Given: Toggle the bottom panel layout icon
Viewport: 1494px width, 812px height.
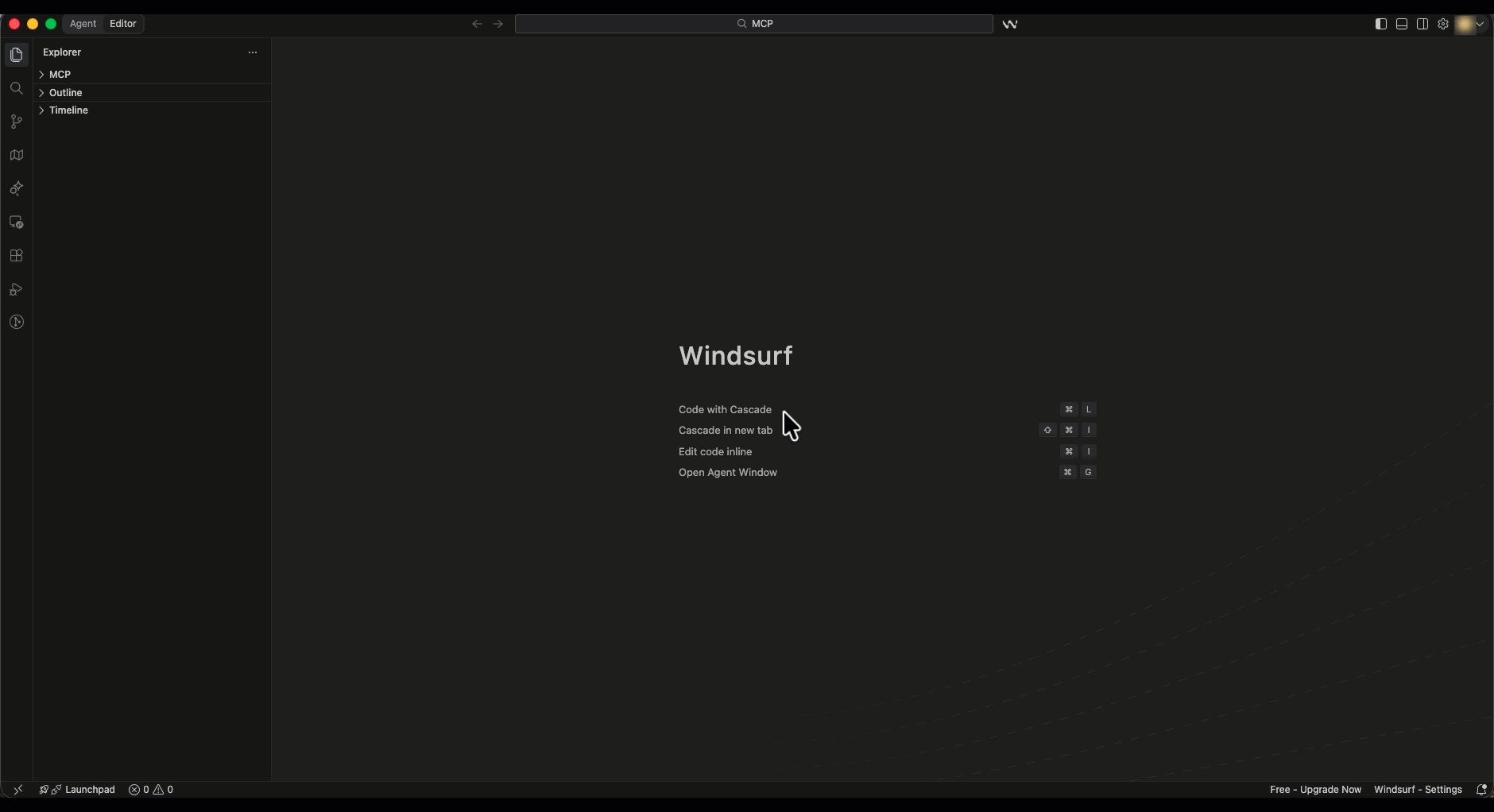Looking at the screenshot, I should click(1402, 24).
